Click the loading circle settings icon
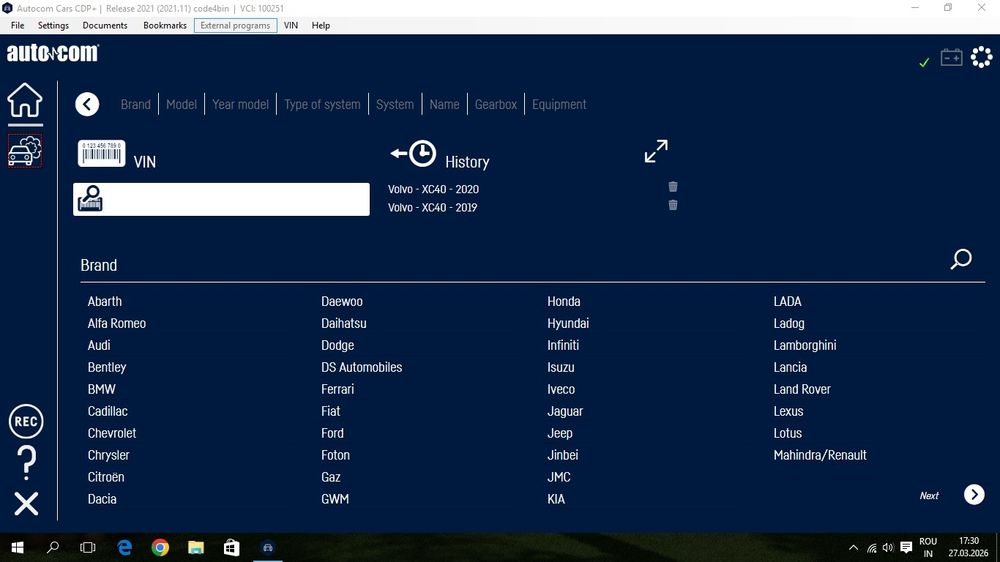The height and width of the screenshot is (562, 1000). (982, 57)
